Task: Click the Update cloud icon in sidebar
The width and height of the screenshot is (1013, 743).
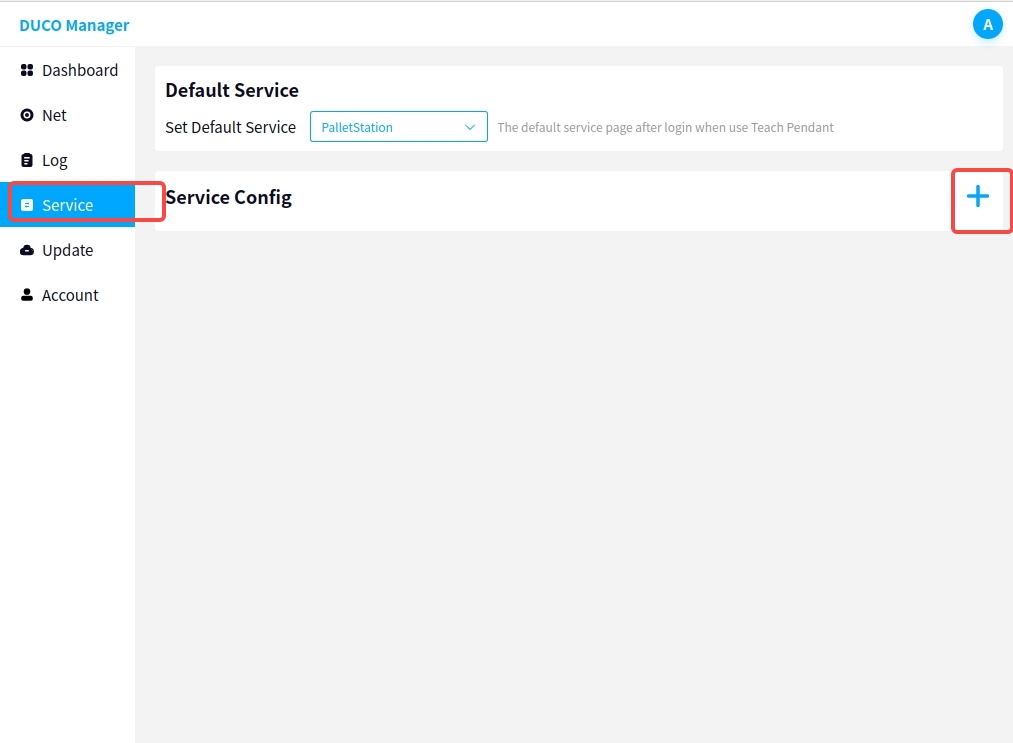Action: 27,250
